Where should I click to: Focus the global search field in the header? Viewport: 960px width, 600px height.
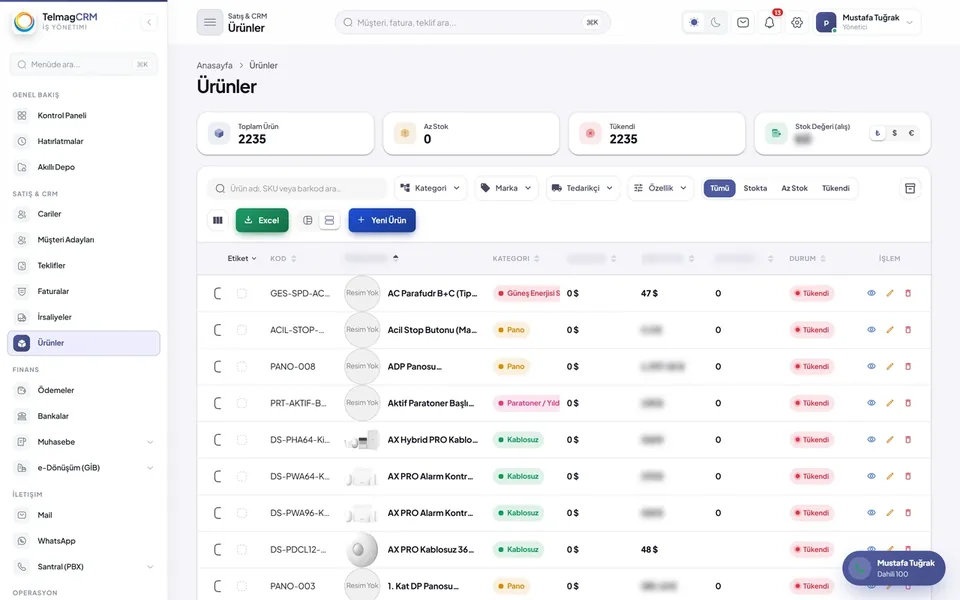[x=472, y=23]
